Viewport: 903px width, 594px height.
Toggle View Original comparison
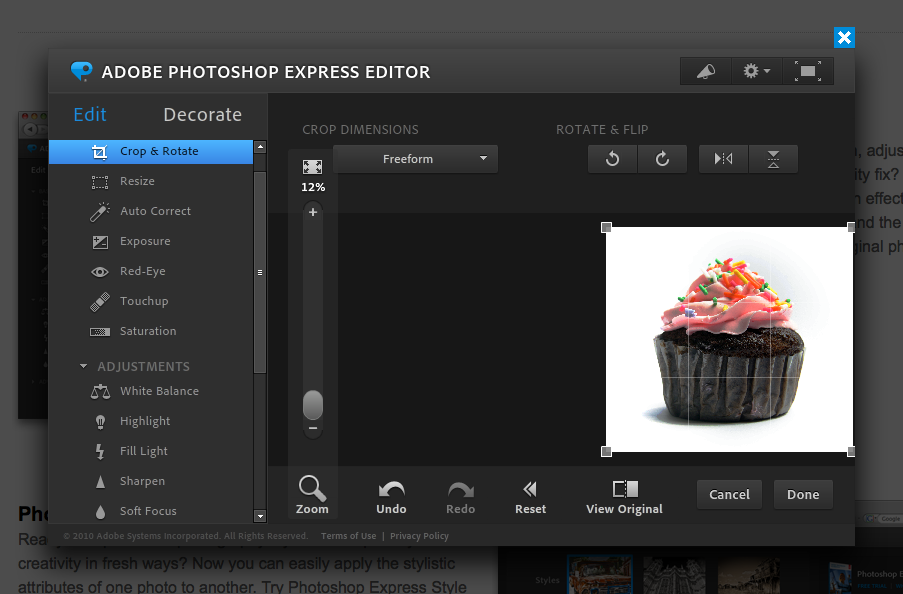click(x=624, y=497)
